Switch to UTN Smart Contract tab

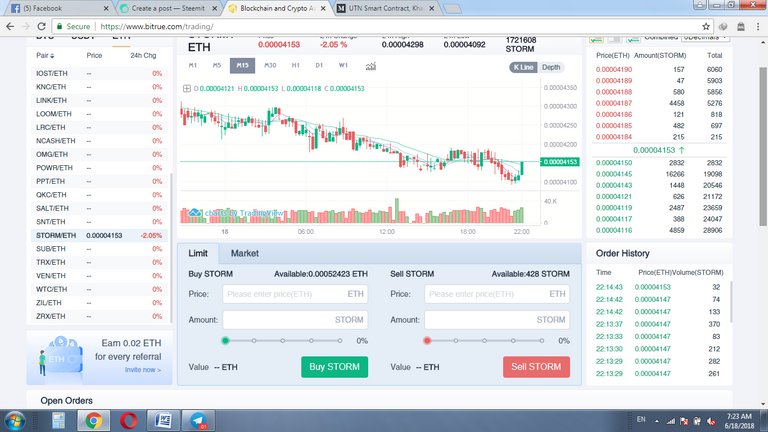tap(384, 8)
